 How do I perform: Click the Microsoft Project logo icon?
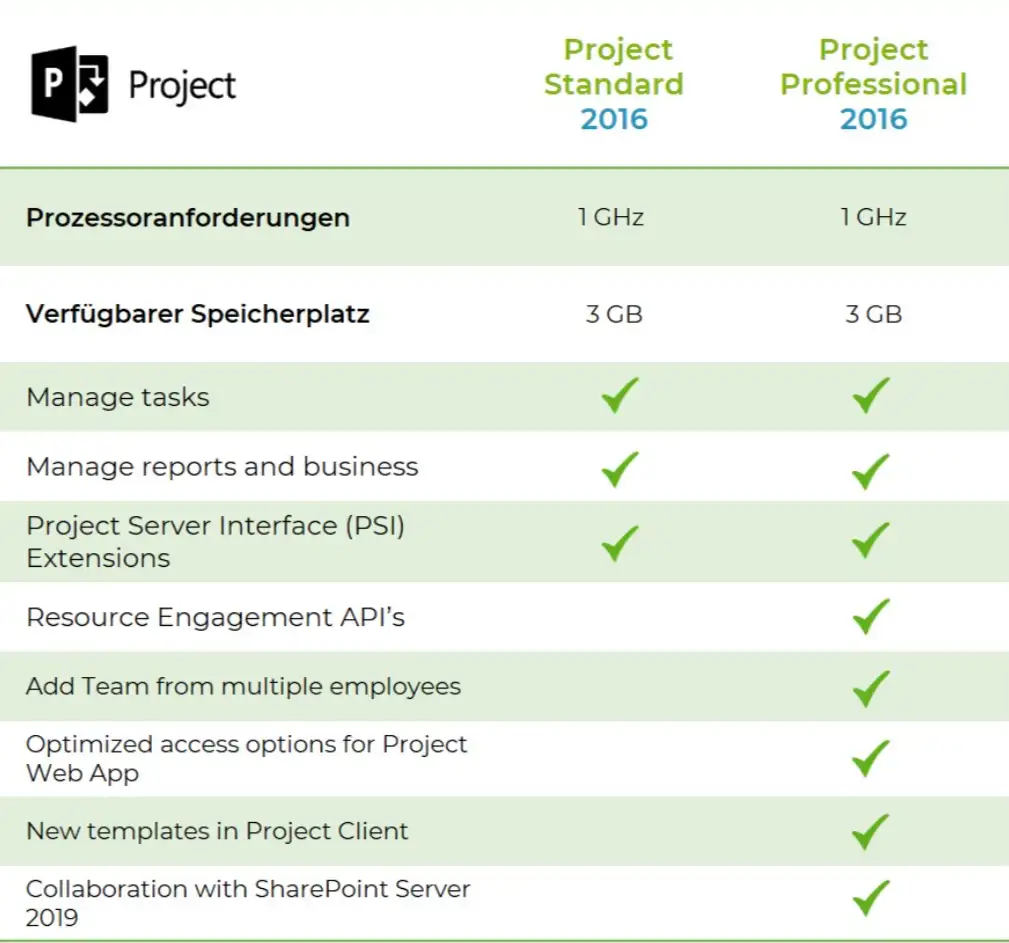click(69, 86)
